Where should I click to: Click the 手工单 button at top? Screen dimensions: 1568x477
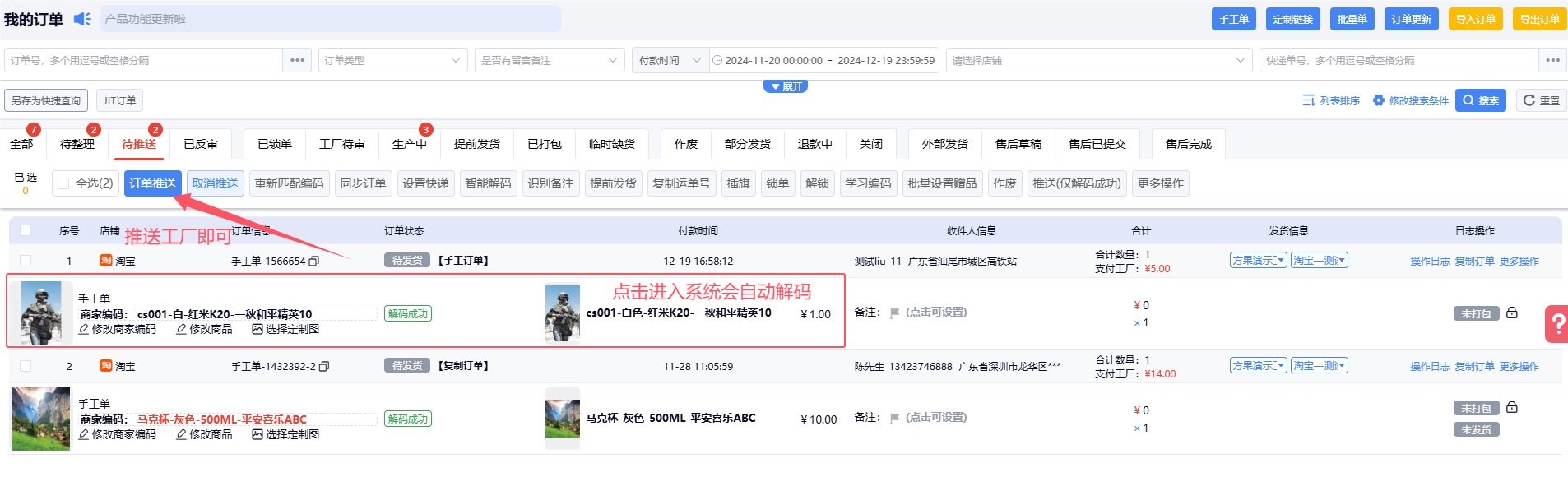coord(1234,19)
